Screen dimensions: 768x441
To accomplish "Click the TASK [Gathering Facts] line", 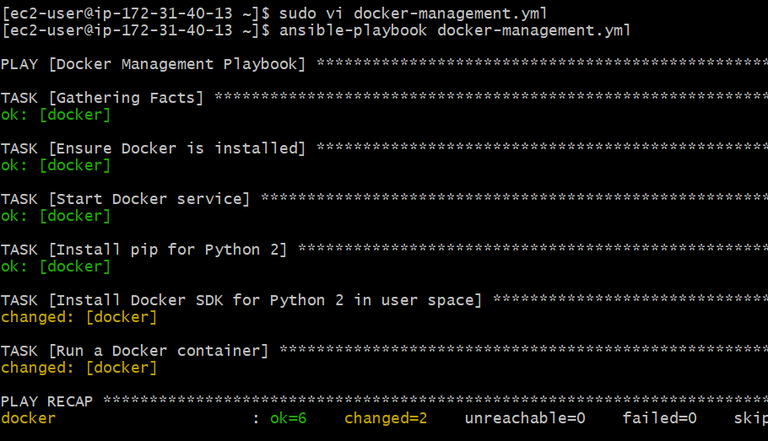I will click(x=103, y=98).
